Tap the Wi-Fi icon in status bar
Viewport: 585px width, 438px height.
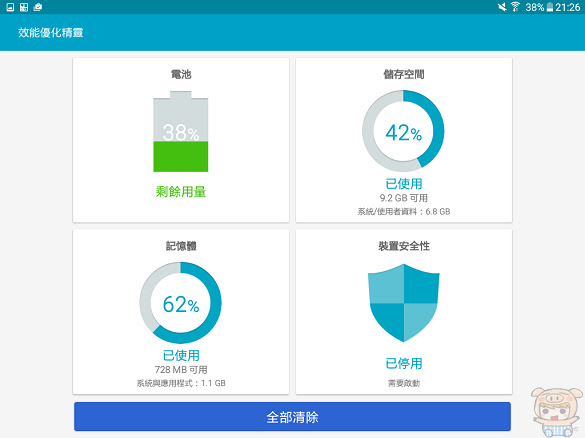[x=515, y=7]
